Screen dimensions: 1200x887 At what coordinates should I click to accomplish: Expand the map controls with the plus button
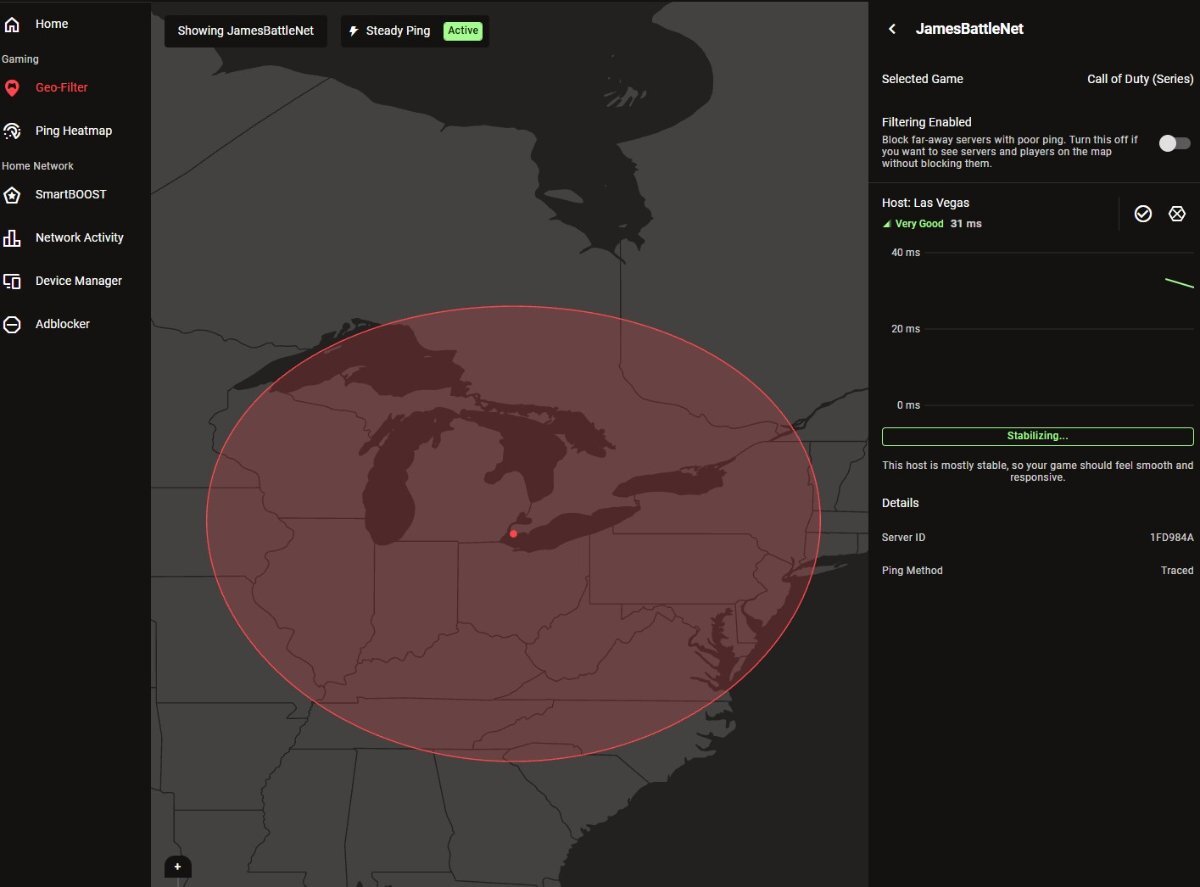[177, 866]
